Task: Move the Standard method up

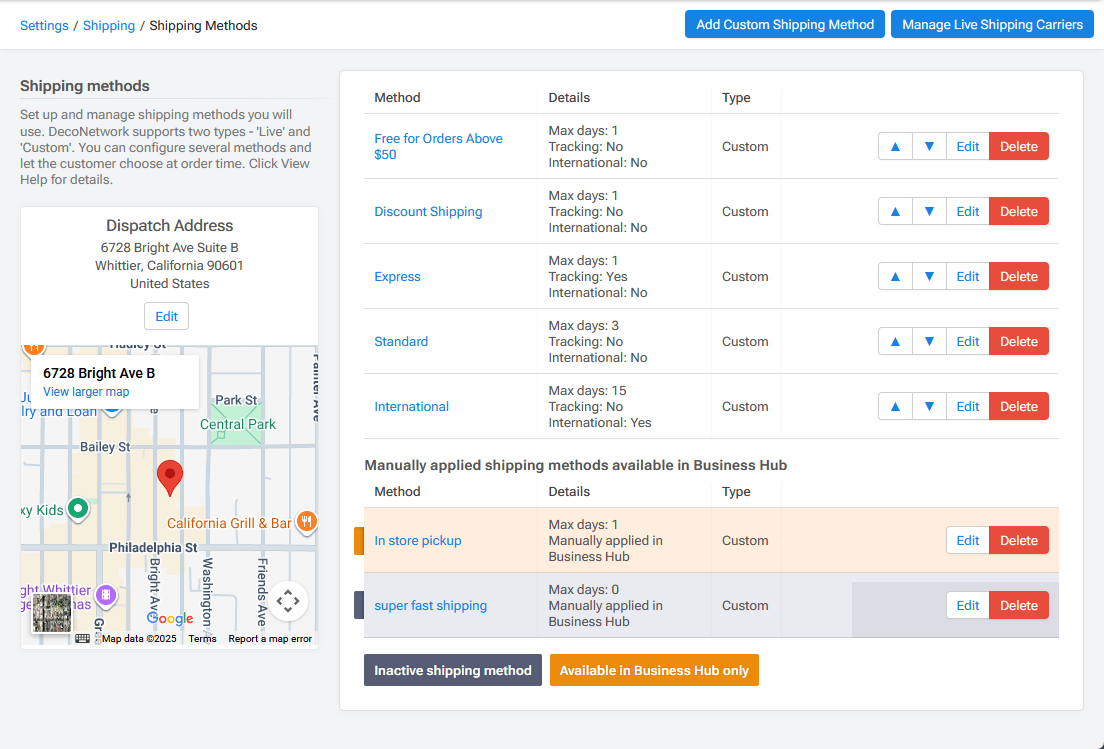Action: click(x=895, y=341)
